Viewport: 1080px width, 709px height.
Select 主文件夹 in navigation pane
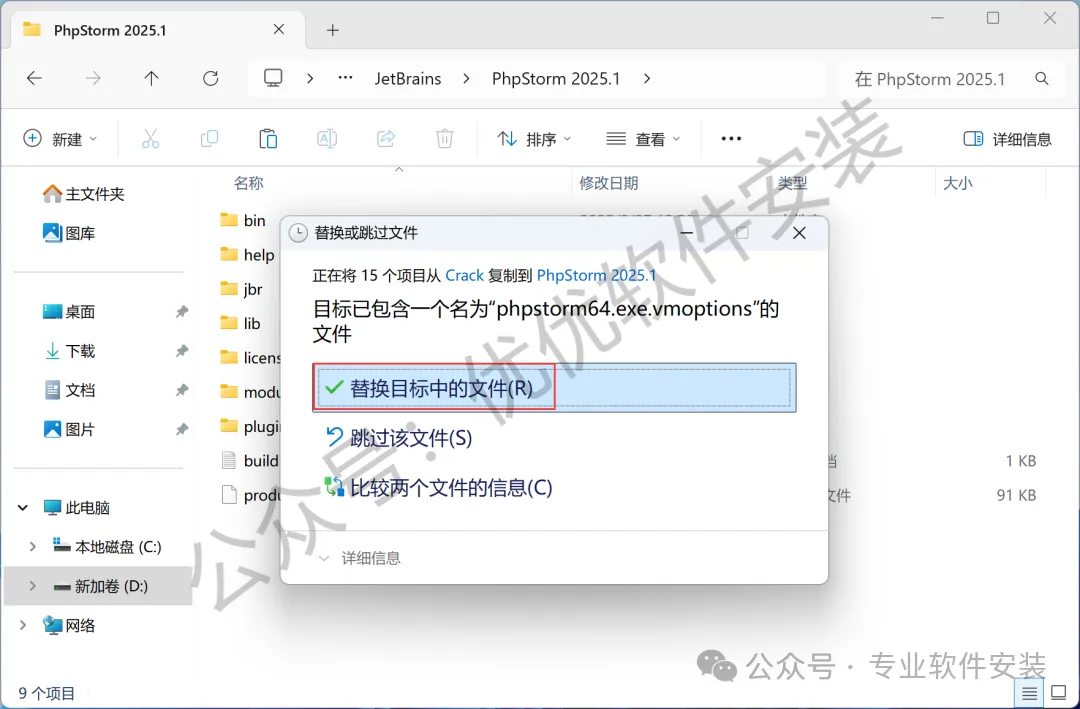[x=83, y=194]
